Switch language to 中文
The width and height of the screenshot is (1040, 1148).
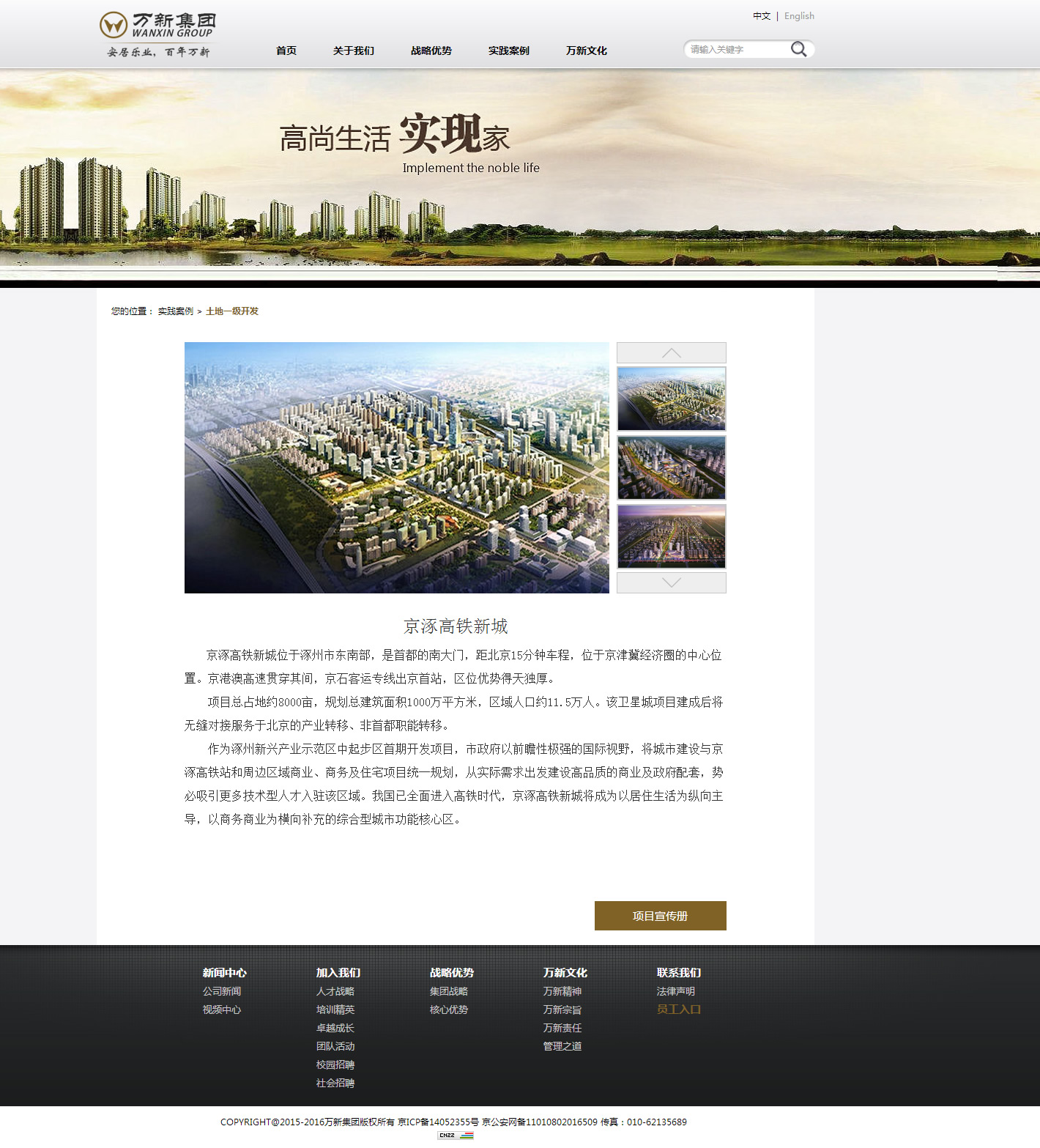click(x=762, y=16)
